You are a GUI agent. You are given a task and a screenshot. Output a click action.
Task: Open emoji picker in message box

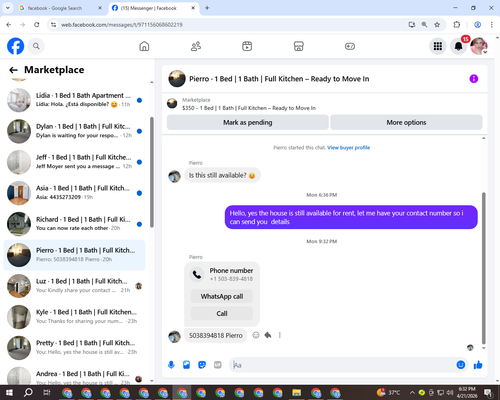tap(461, 365)
